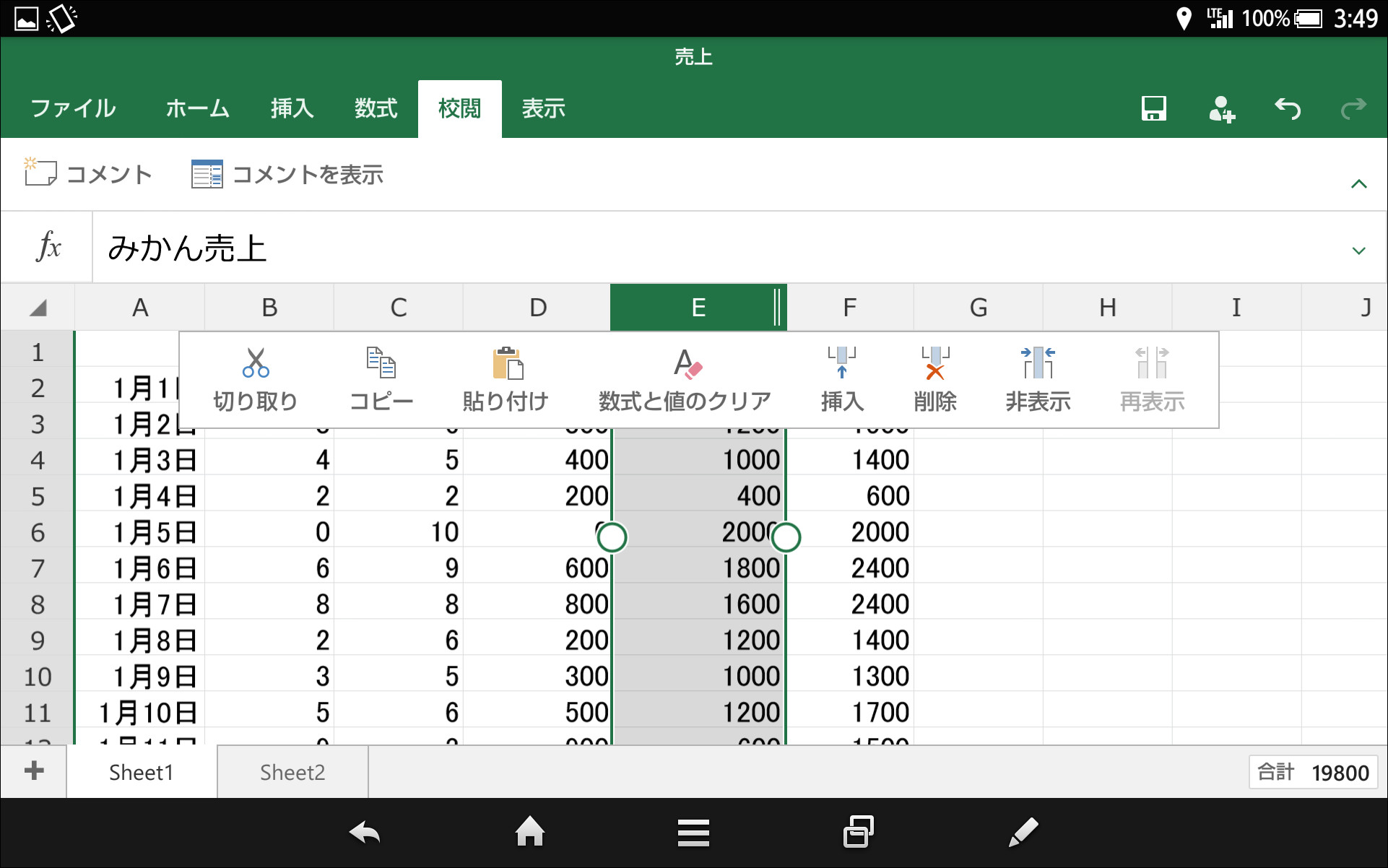Screen dimensions: 1388x868
Task: Insert a column using the 挿入 icon
Action: point(842,378)
